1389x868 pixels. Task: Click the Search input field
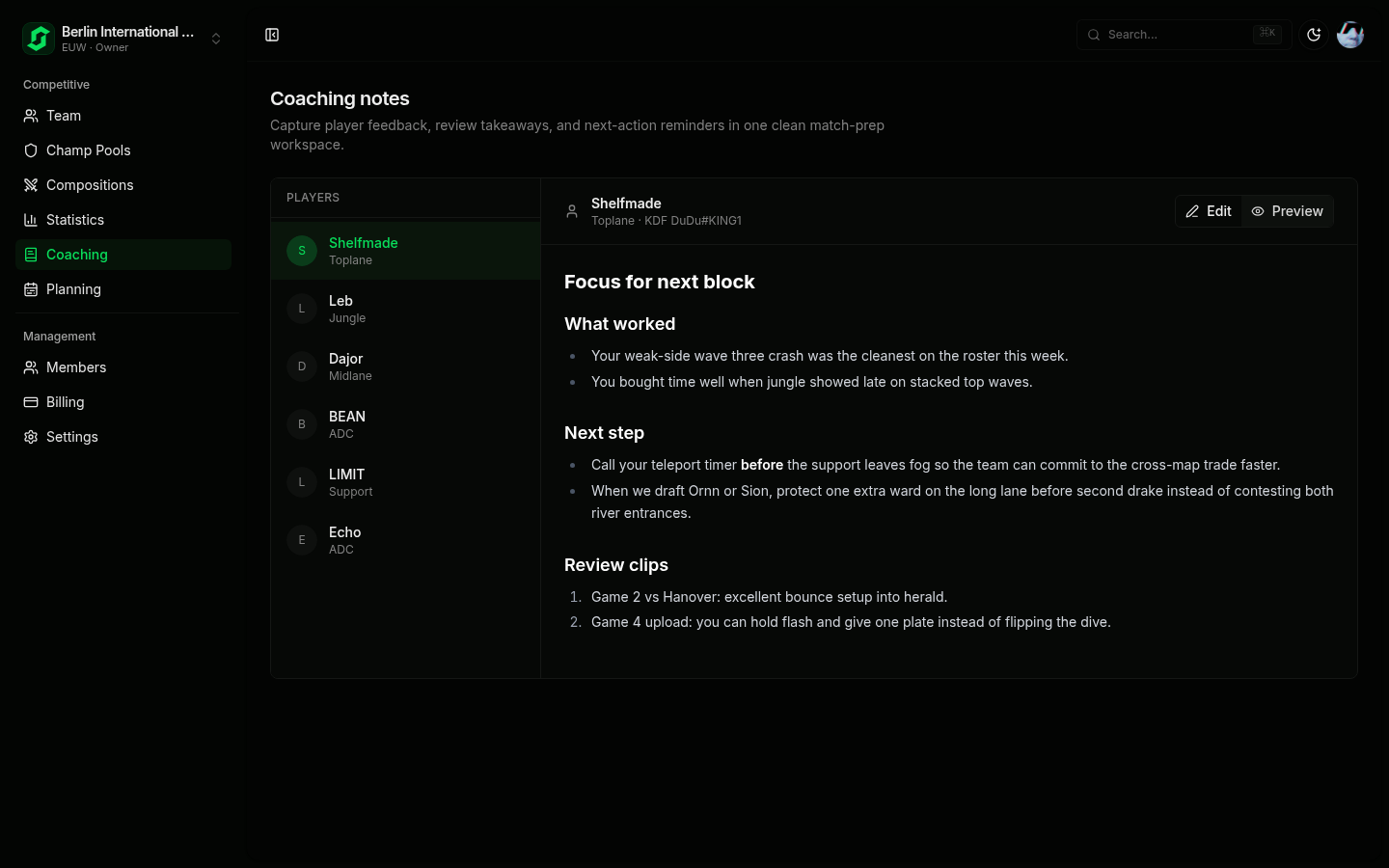1184,35
